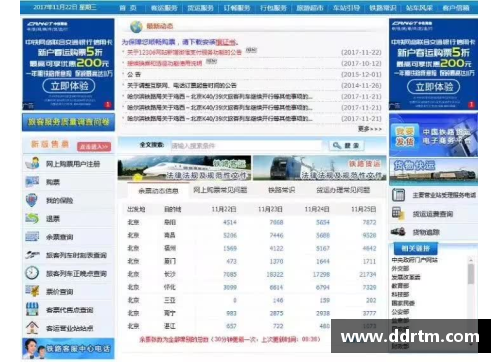
Task: Switch to the 货运办理常见问题 tab
Action: 343,190
